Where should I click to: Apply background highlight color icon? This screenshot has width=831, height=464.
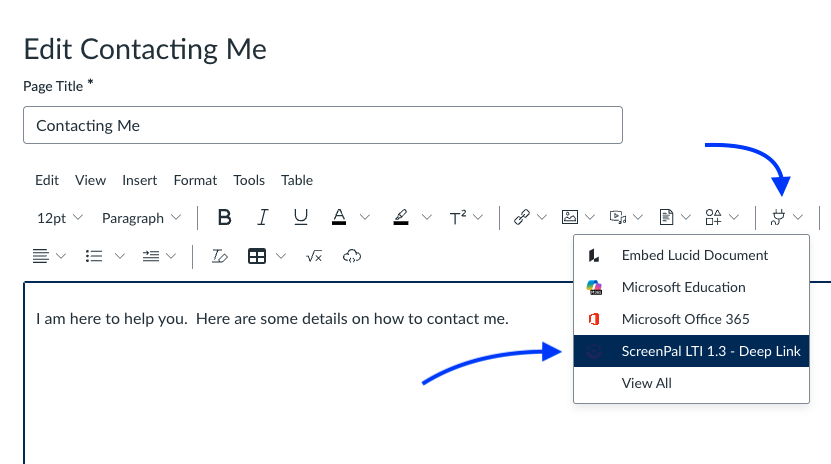[x=401, y=217]
